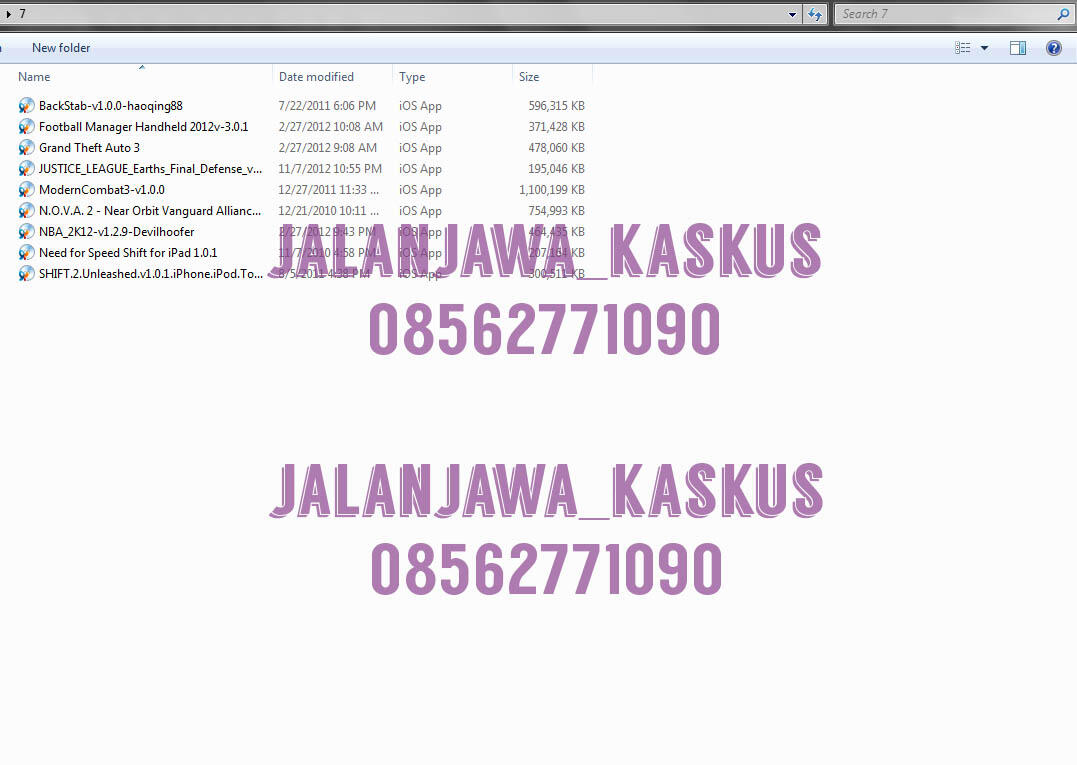Click the date 11/7/2012 10:55 PM
This screenshot has height=765, width=1077.
click(330, 169)
